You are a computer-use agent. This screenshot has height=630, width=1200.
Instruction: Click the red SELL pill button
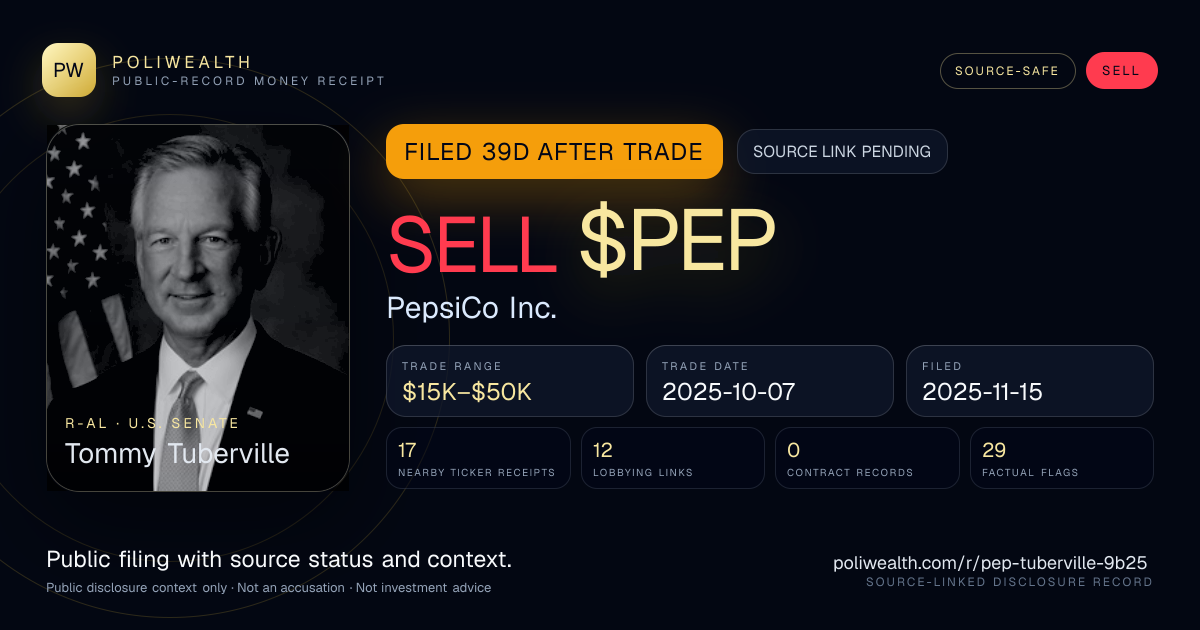tap(1121, 71)
